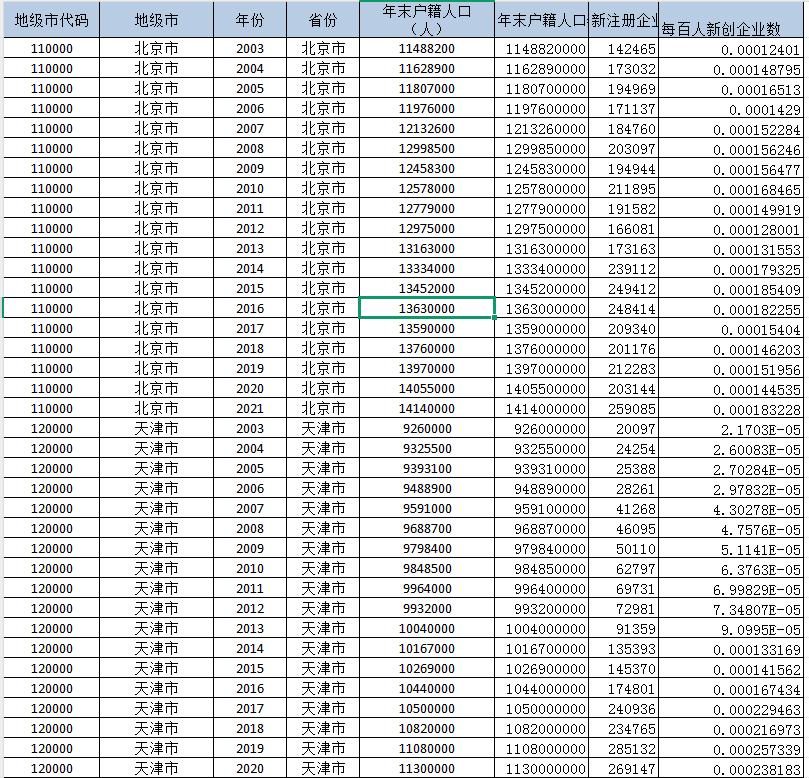Click ratio cell 2.1703E-05

point(731,429)
